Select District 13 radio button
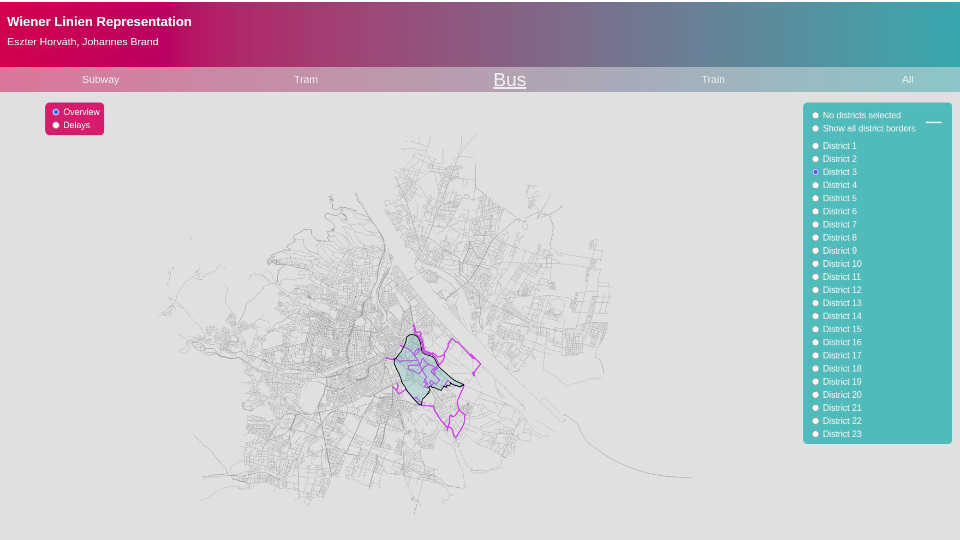This screenshot has width=960, height=540. (x=816, y=303)
